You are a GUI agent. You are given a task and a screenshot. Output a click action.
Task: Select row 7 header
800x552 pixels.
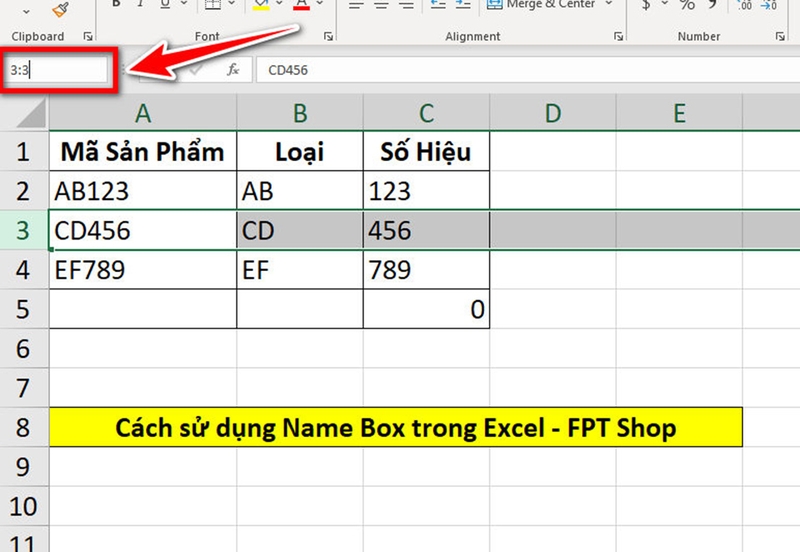tap(23, 388)
